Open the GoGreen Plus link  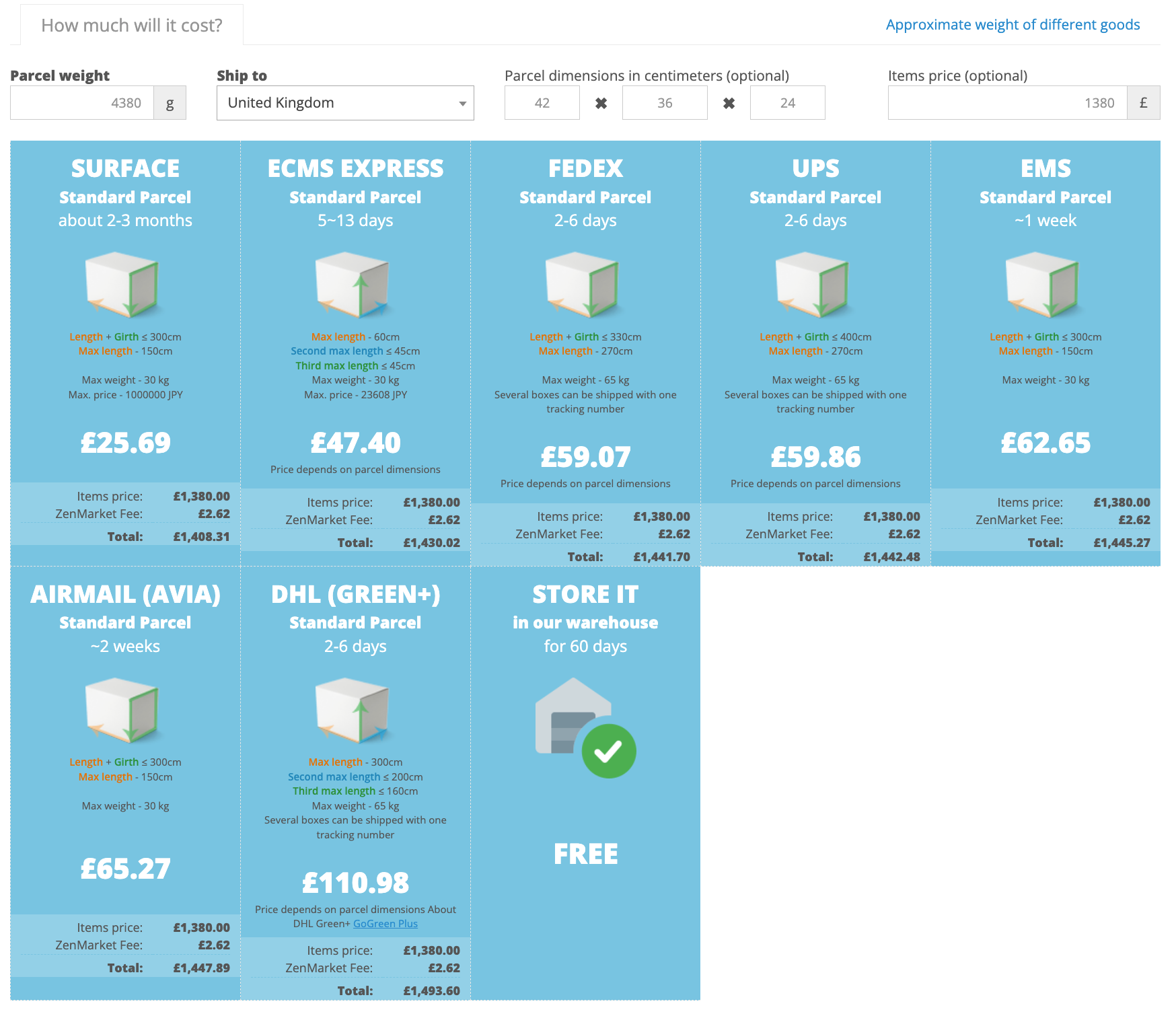click(385, 924)
